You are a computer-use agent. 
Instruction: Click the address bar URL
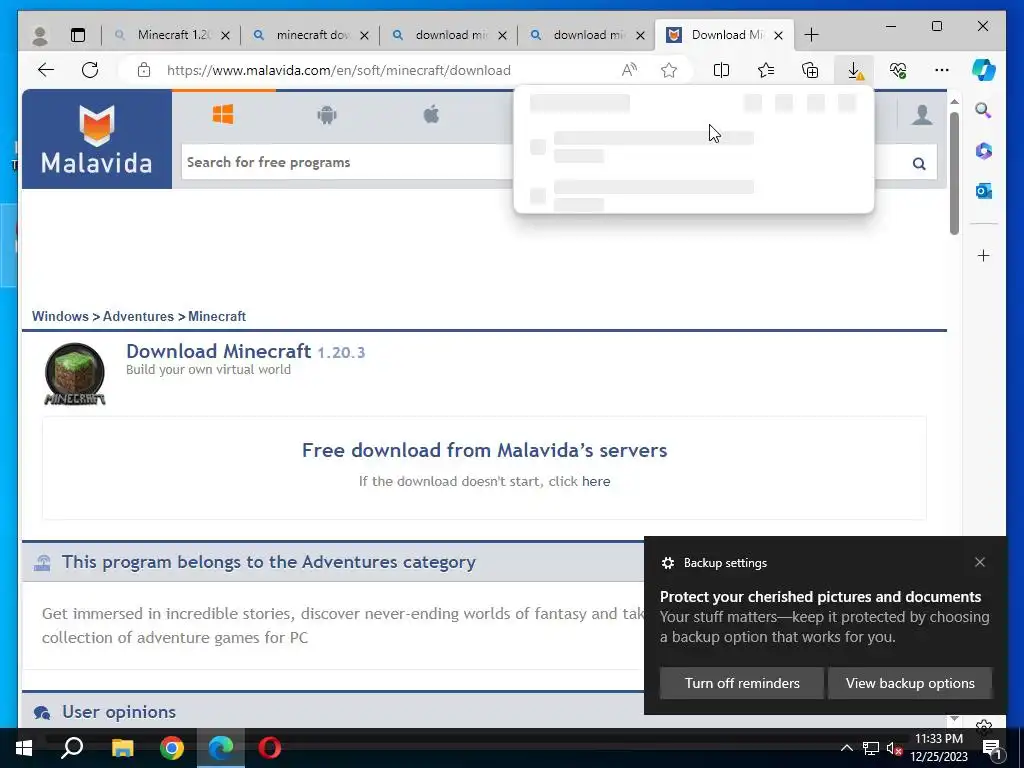pos(338,70)
